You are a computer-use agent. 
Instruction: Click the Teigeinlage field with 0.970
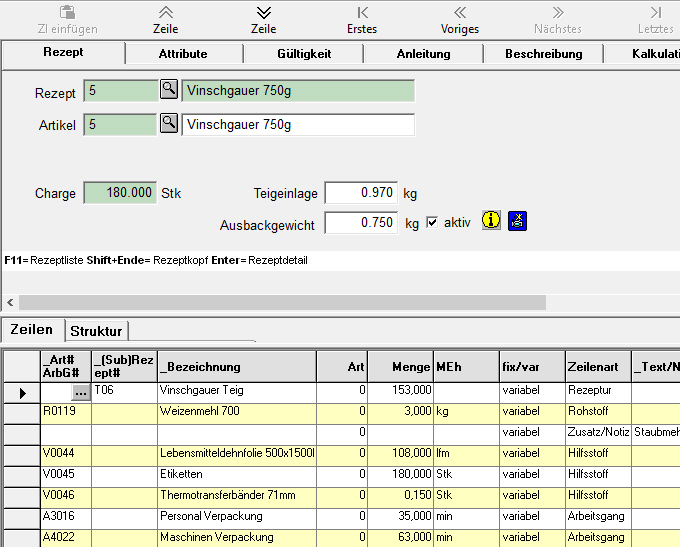tap(361, 192)
